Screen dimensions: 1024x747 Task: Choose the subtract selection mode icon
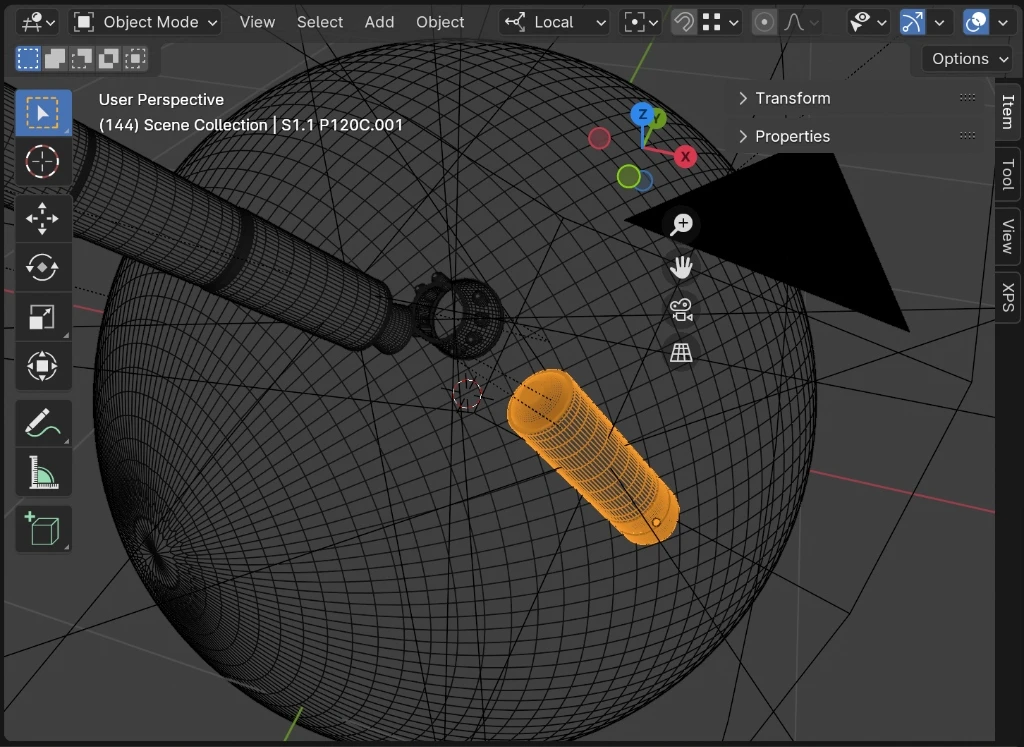click(x=82, y=59)
